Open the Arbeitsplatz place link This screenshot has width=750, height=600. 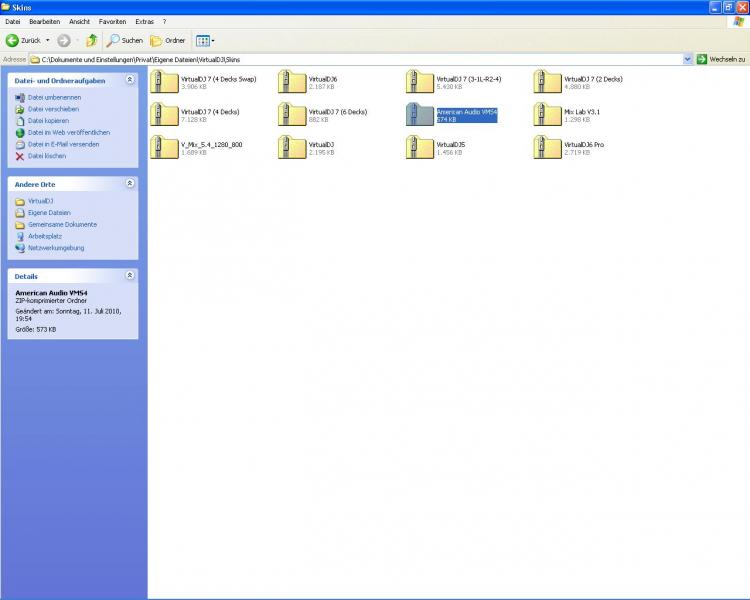point(45,236)
